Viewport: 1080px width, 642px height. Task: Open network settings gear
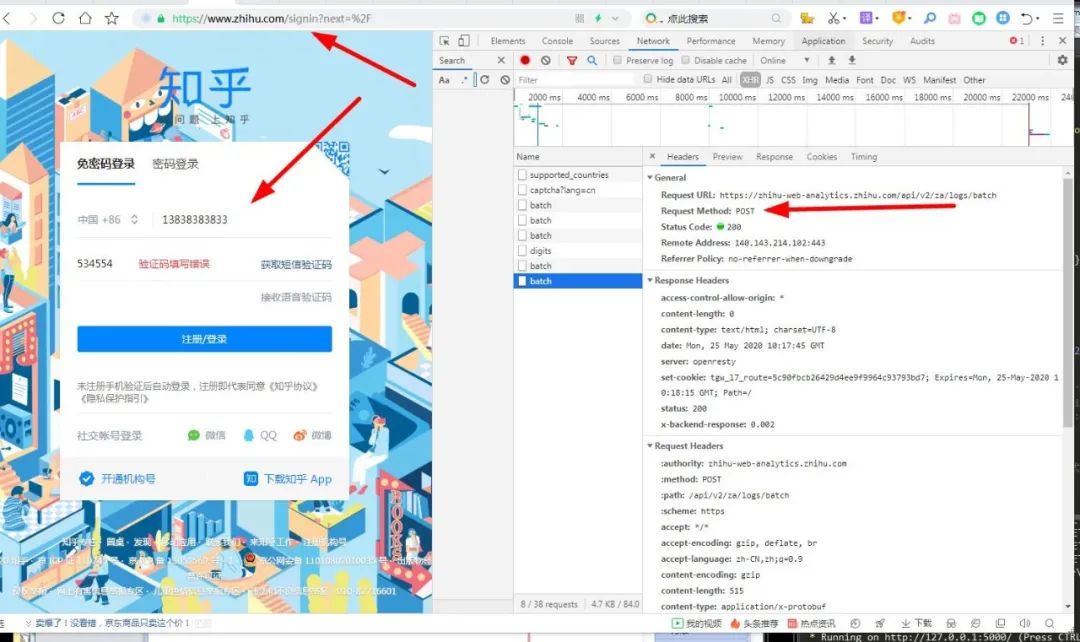[x=1063, y=60]
